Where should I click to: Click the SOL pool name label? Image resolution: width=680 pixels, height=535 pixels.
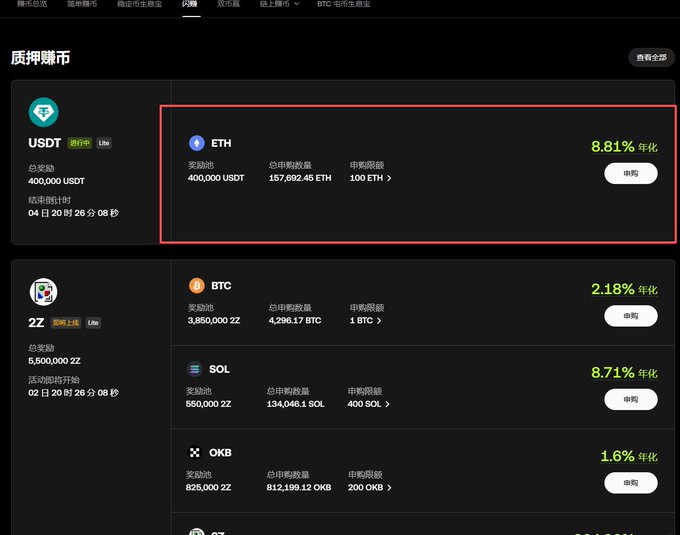pos(219,369)
